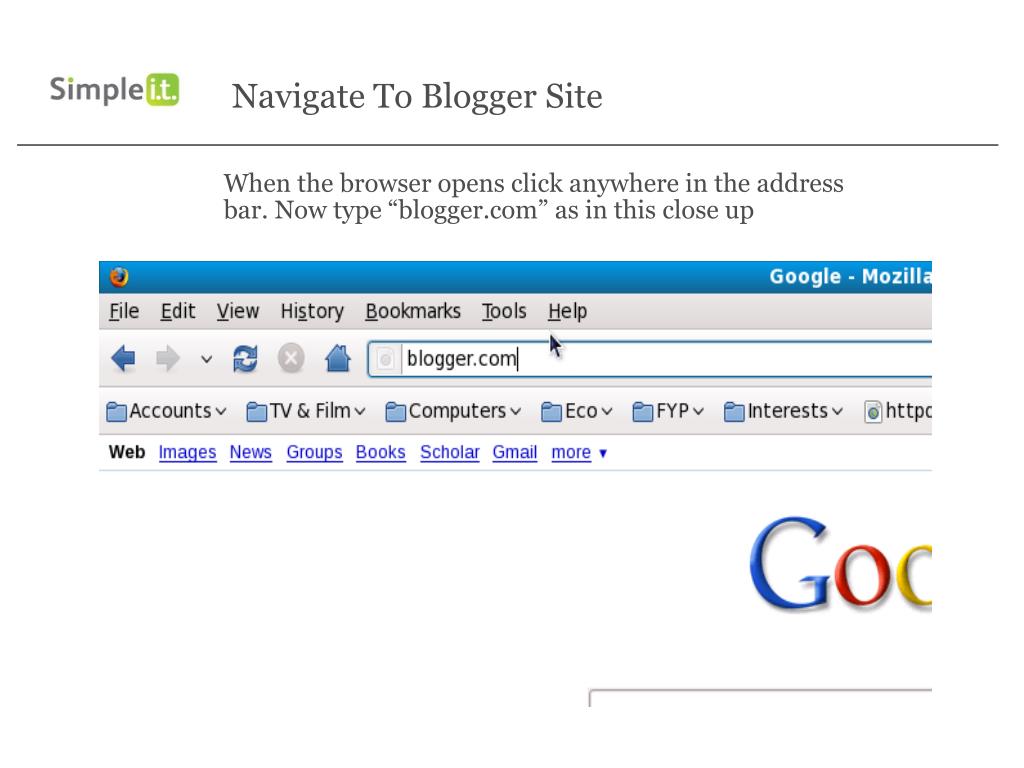Follow the Gmail link
1024x768 pixels.
[515, 453]
